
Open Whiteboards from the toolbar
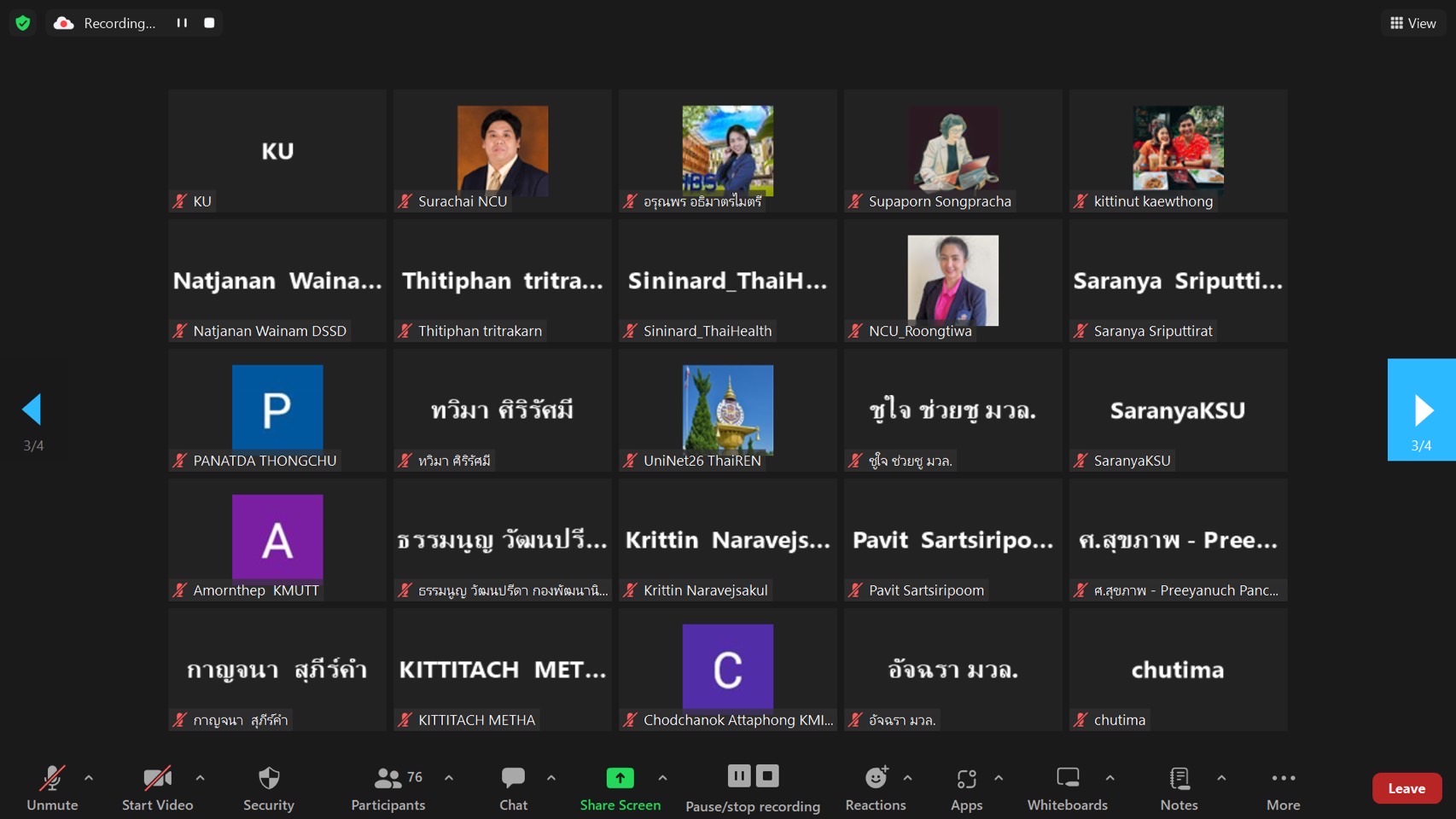click(1067, 787)
